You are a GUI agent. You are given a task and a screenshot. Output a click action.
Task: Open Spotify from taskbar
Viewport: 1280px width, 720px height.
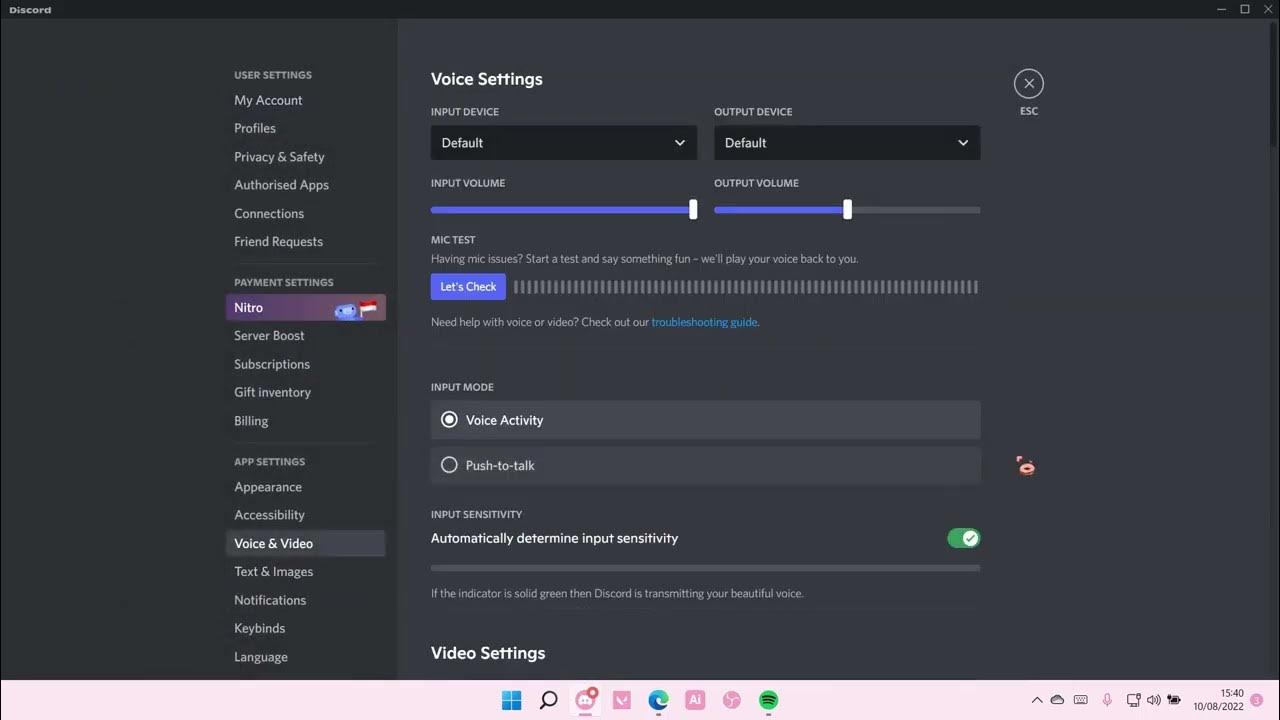point(768,700)
